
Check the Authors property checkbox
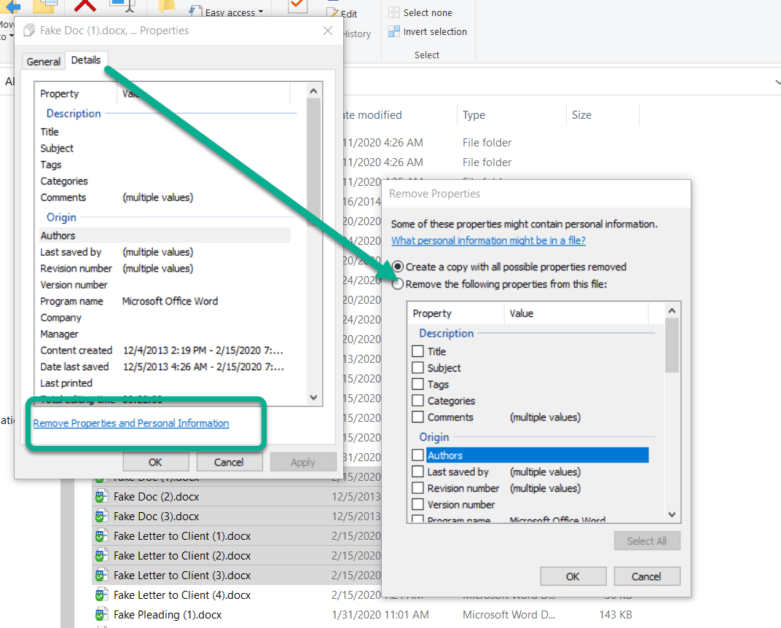click(418, 455)
